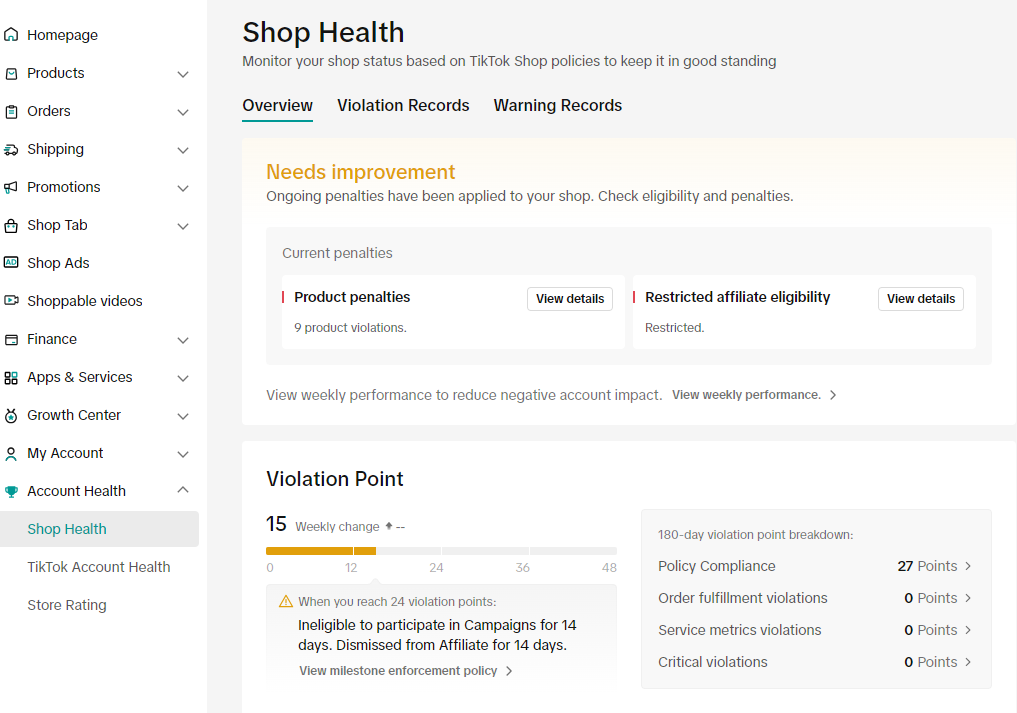Open the Warning Records tab
Viewport: 1017px width, 713px height.
point(557,105)
